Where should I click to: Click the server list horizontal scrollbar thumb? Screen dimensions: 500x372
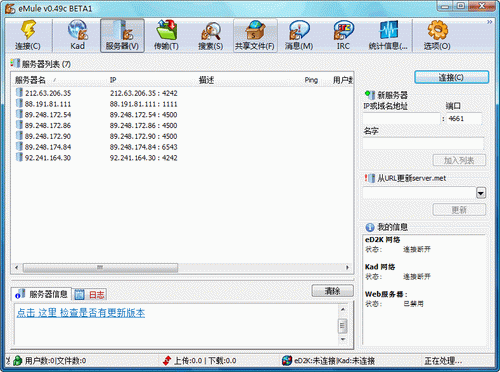pos(100,267)
